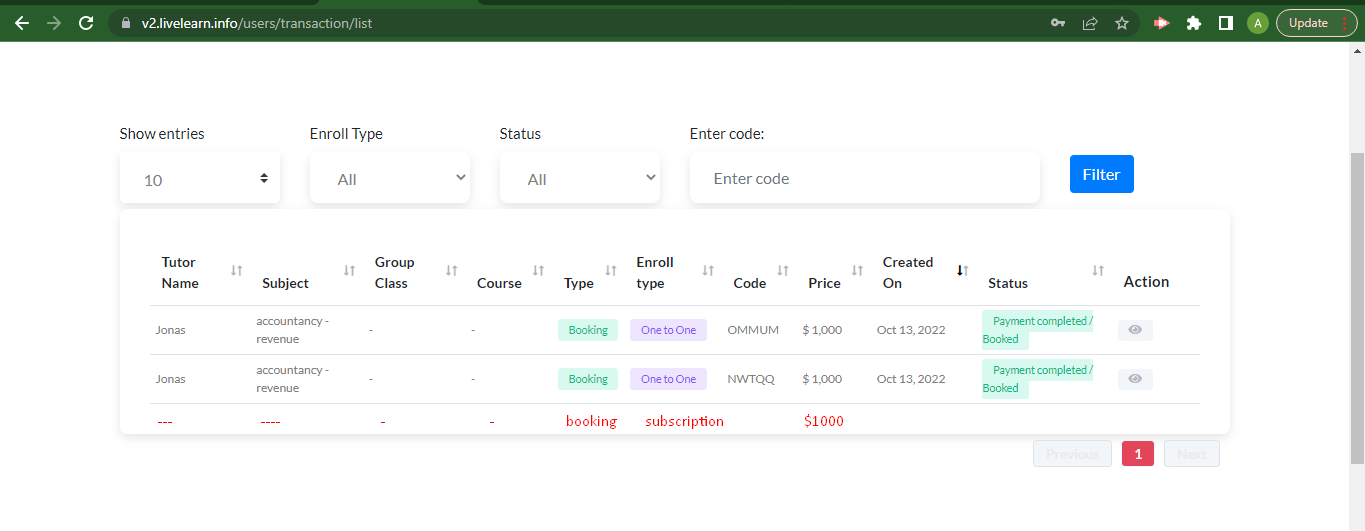Click the share page icon

[1090, 23]
